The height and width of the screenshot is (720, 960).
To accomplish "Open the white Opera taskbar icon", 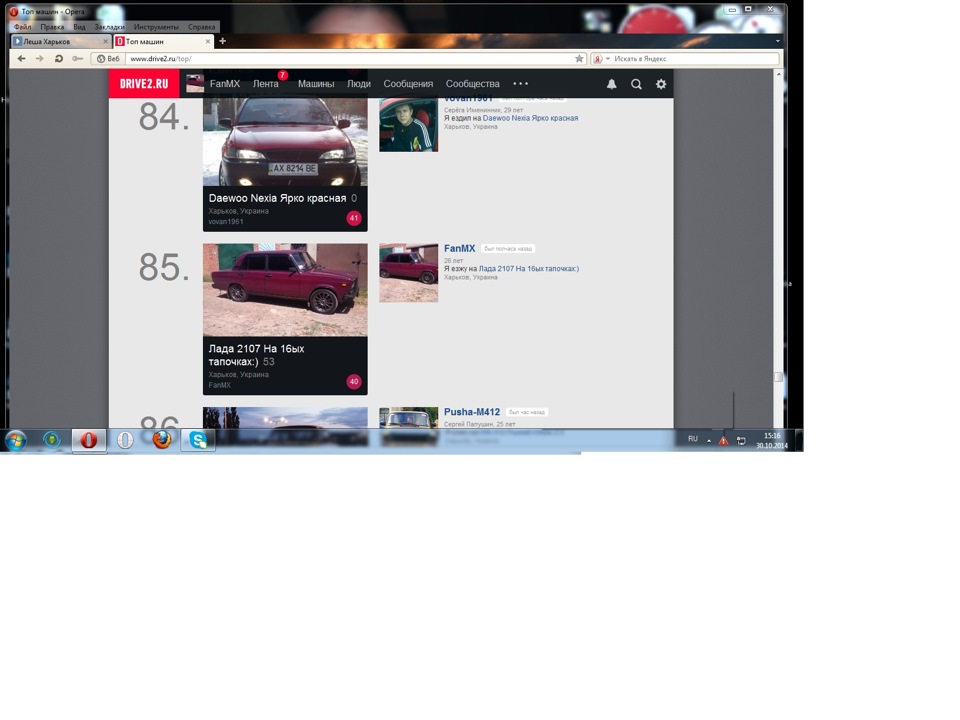I will pos(125,440).
